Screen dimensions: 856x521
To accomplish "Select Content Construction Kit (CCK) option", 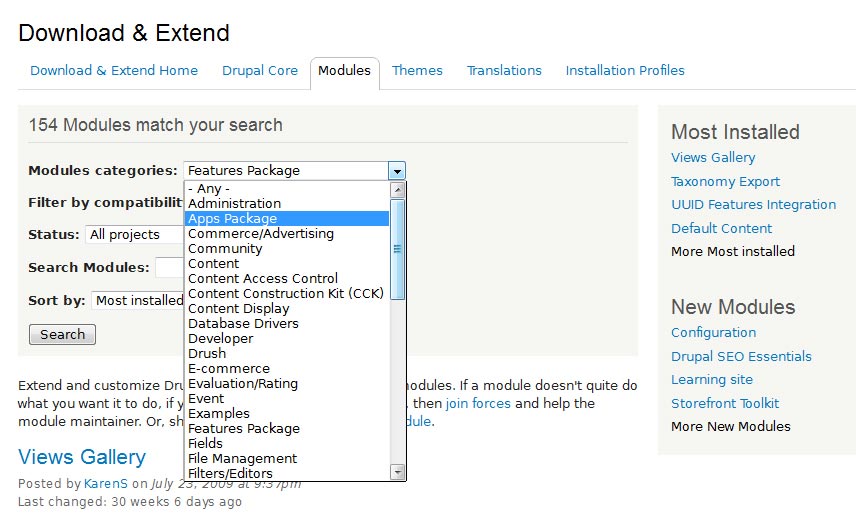I will click(x=287, y=293).
